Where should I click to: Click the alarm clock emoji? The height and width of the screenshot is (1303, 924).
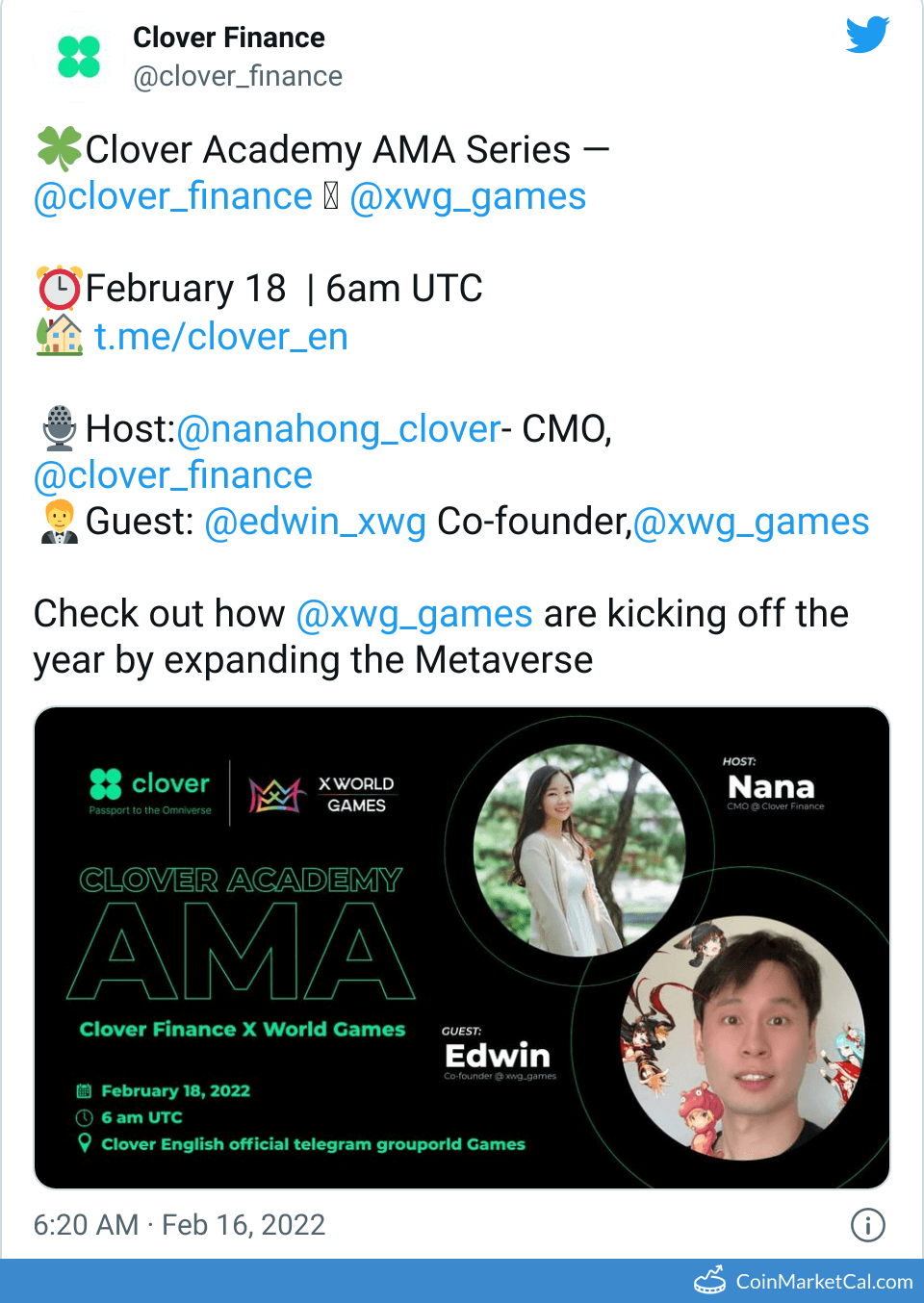click(59, 288)
